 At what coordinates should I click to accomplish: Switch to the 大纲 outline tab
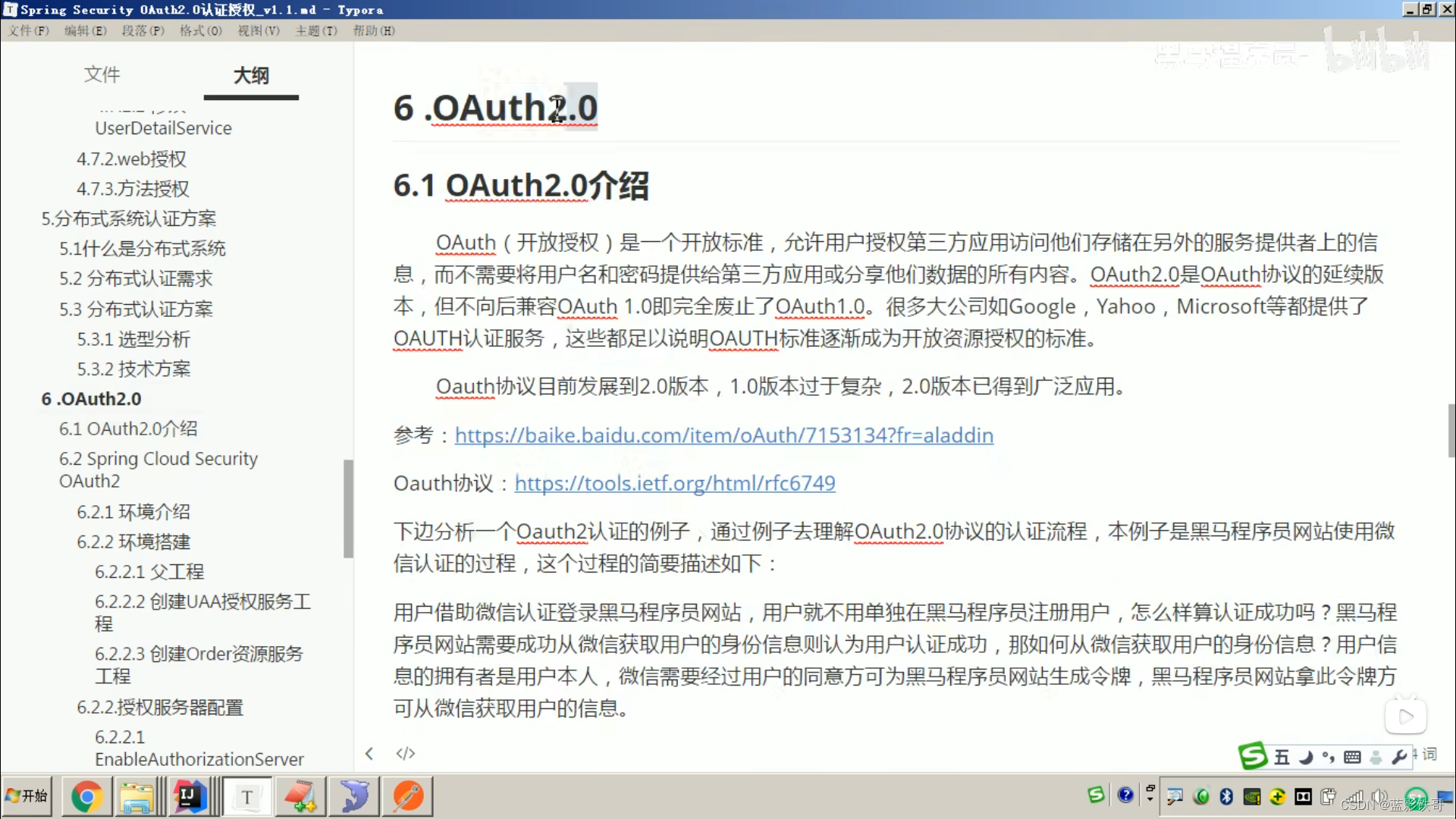[251, 75]
